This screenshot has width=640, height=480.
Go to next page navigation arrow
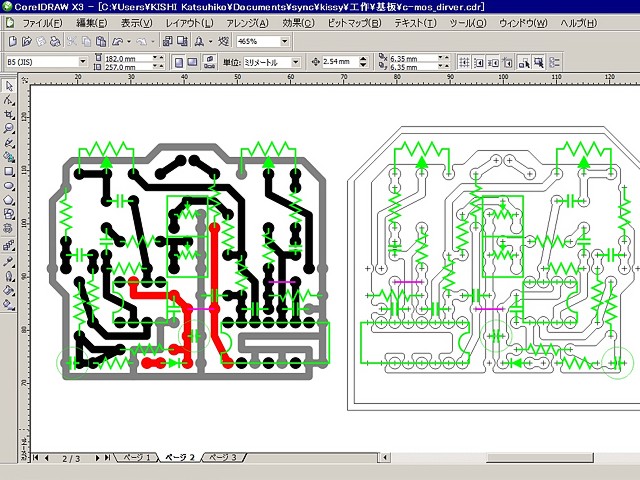tap(97, 458)
